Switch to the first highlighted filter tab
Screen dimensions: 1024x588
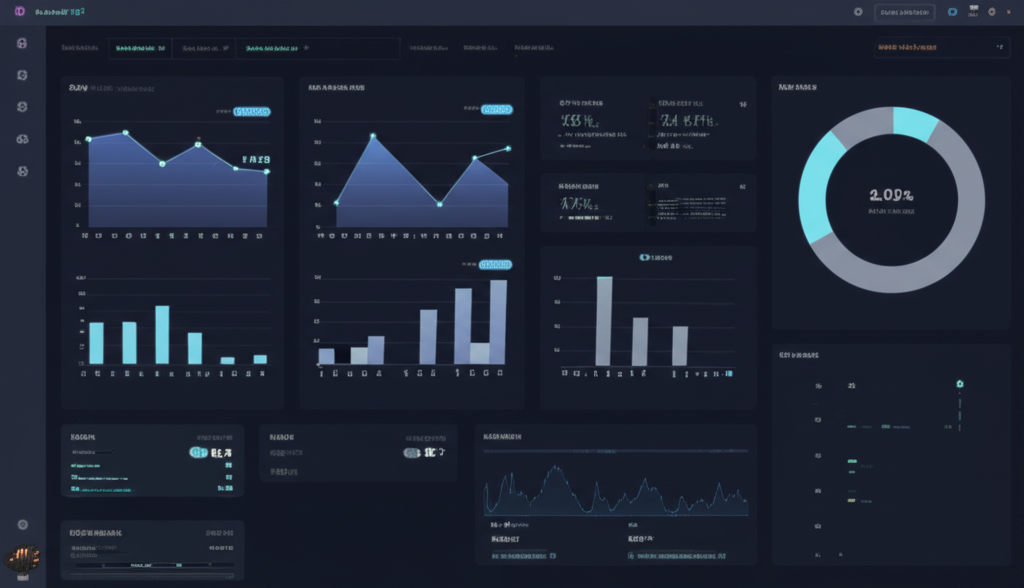click(140, 46)
